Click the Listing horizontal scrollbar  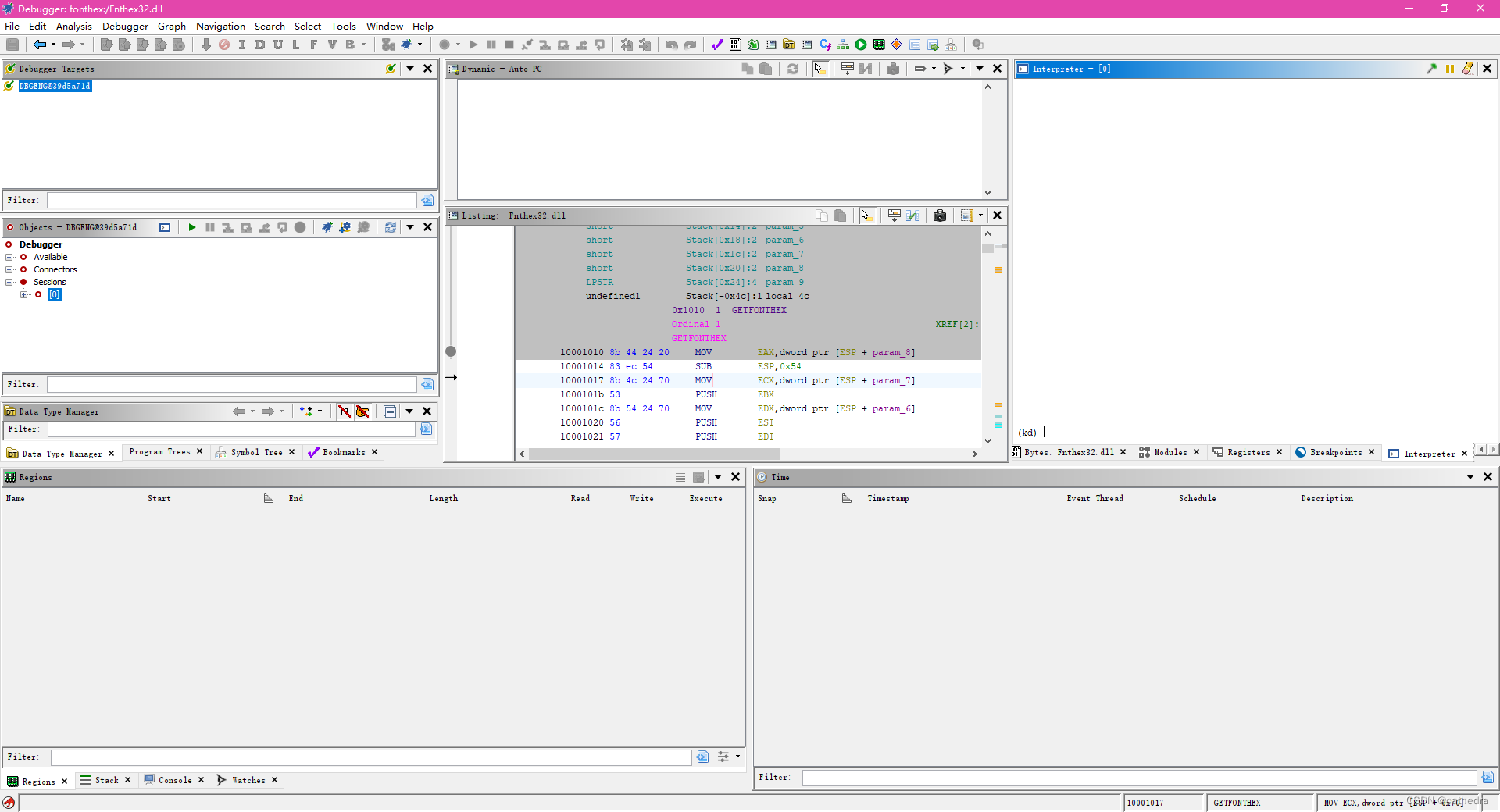click(x=655, y=454)
